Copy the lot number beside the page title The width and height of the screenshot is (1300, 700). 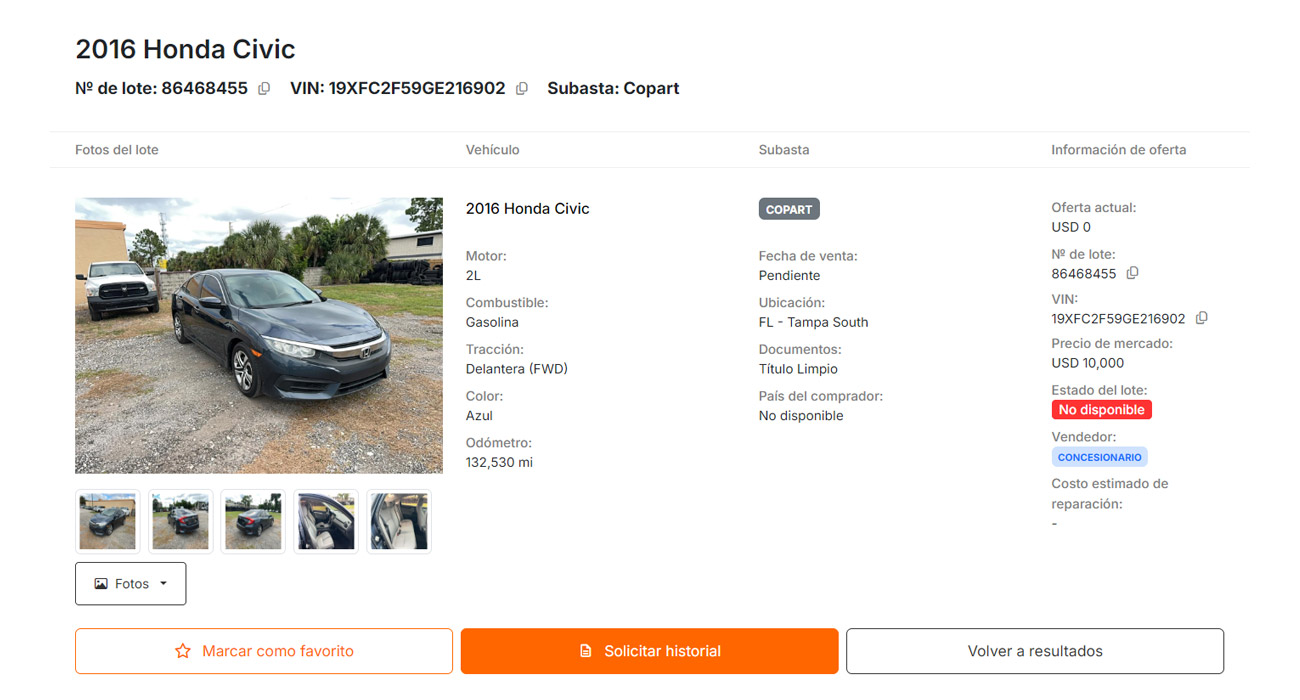coord(264,88)
